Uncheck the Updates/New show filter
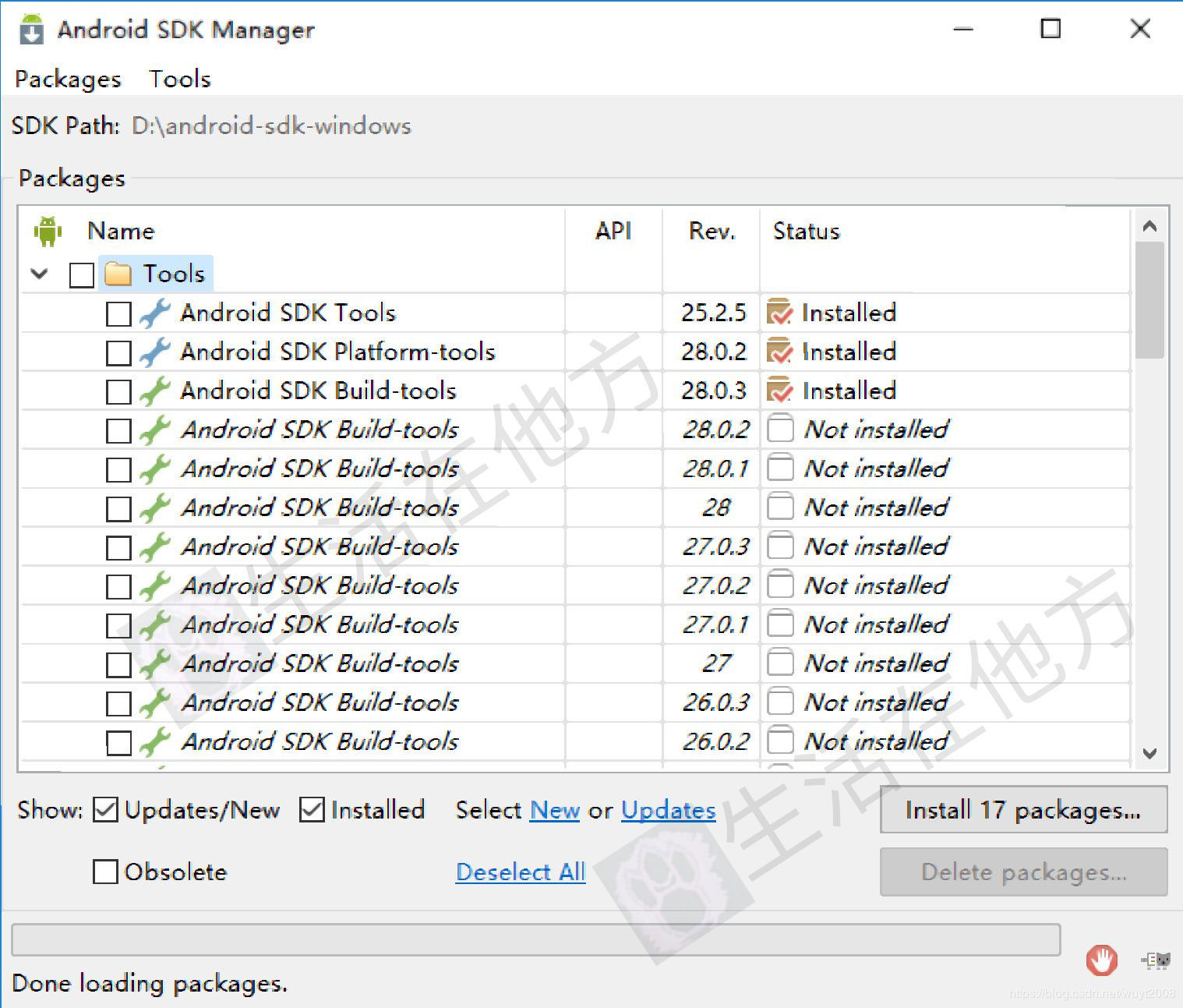This screenshot has width=1183, height=1008. [105, 810]
